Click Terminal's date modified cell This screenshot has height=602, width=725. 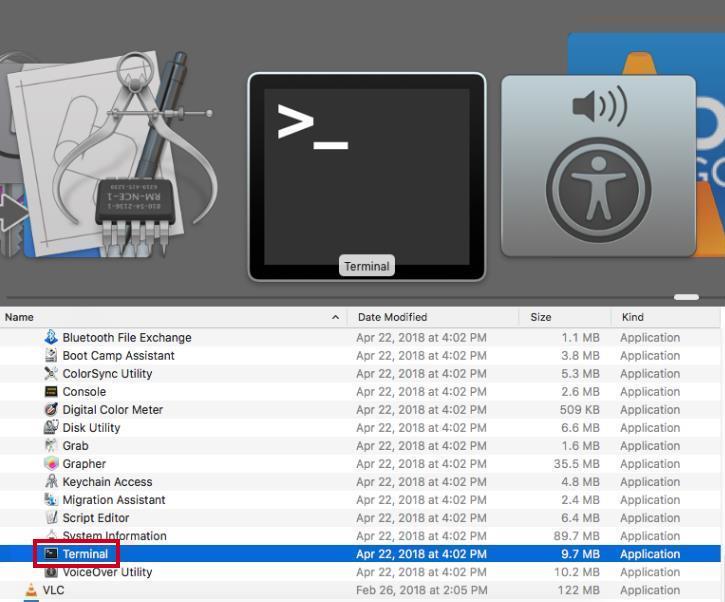coord(421,554)
